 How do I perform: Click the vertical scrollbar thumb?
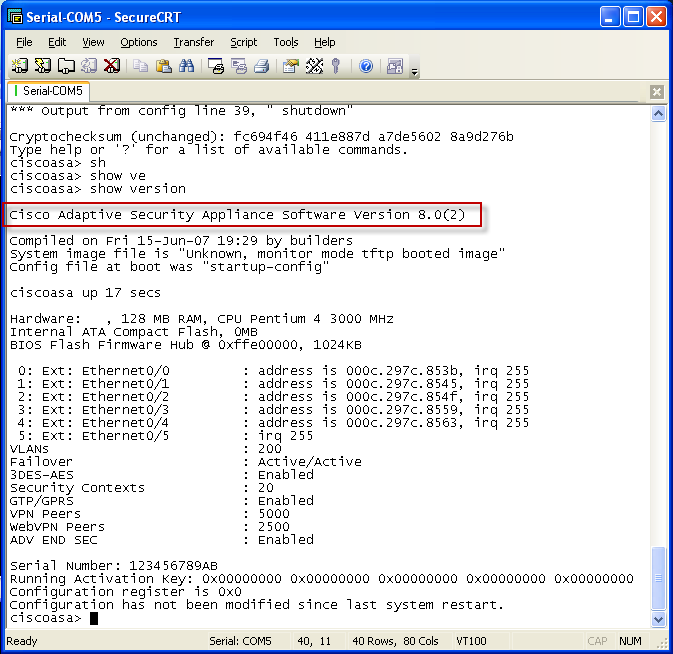pos(658,578)
